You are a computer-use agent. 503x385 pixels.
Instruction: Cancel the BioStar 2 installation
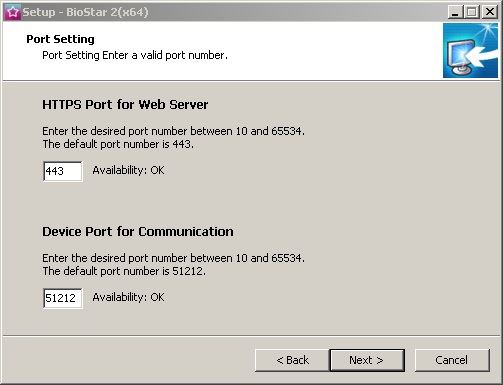(x=452, y=360)
